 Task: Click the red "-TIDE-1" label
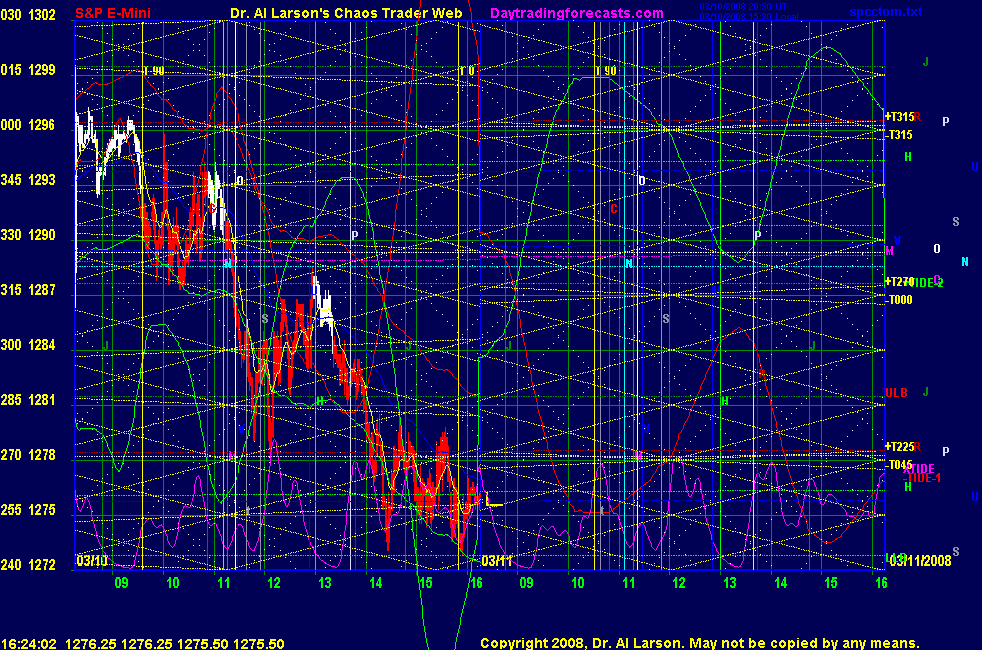click(922, 478)
